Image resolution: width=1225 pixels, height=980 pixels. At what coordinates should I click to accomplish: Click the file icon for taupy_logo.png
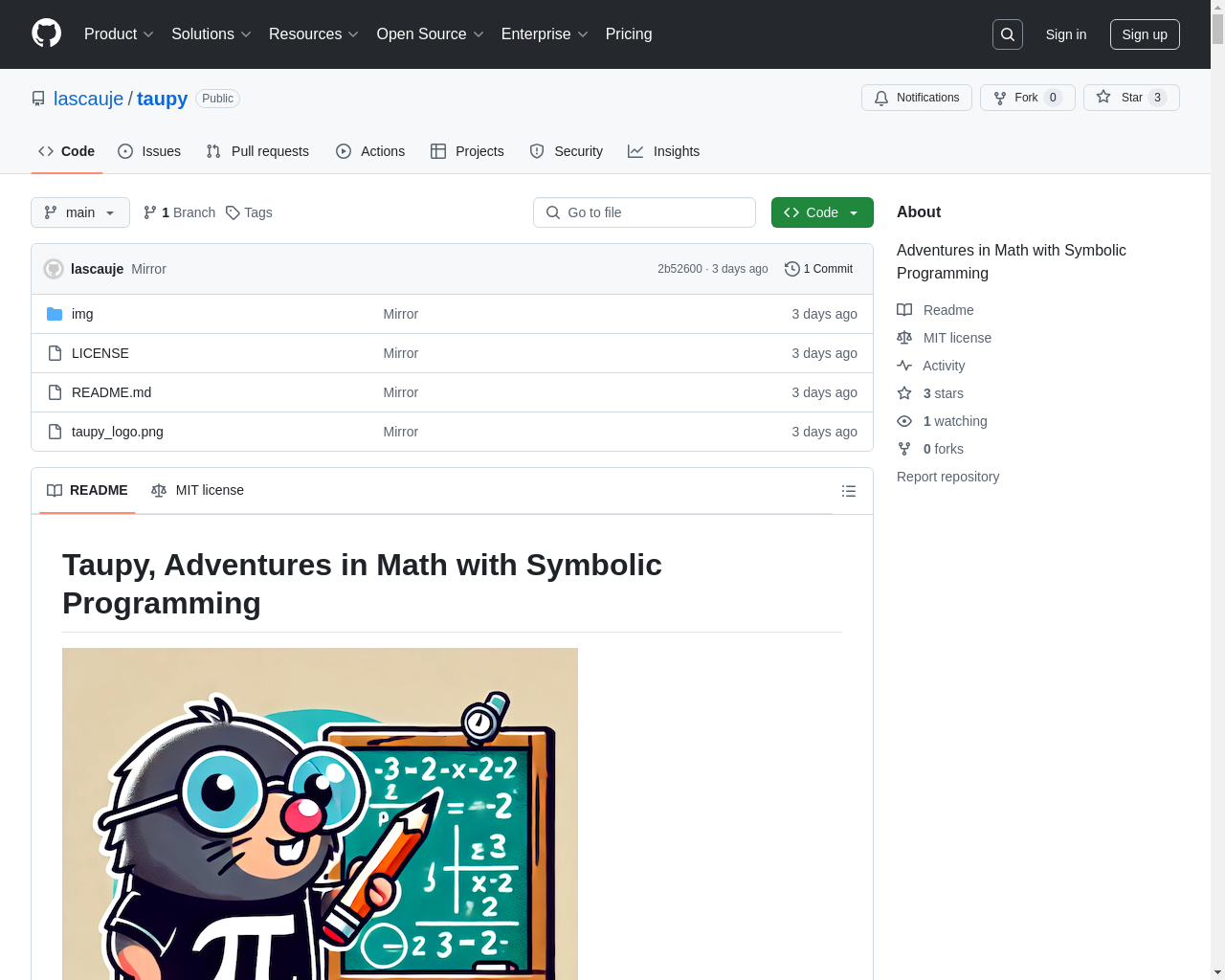(55, 432)
